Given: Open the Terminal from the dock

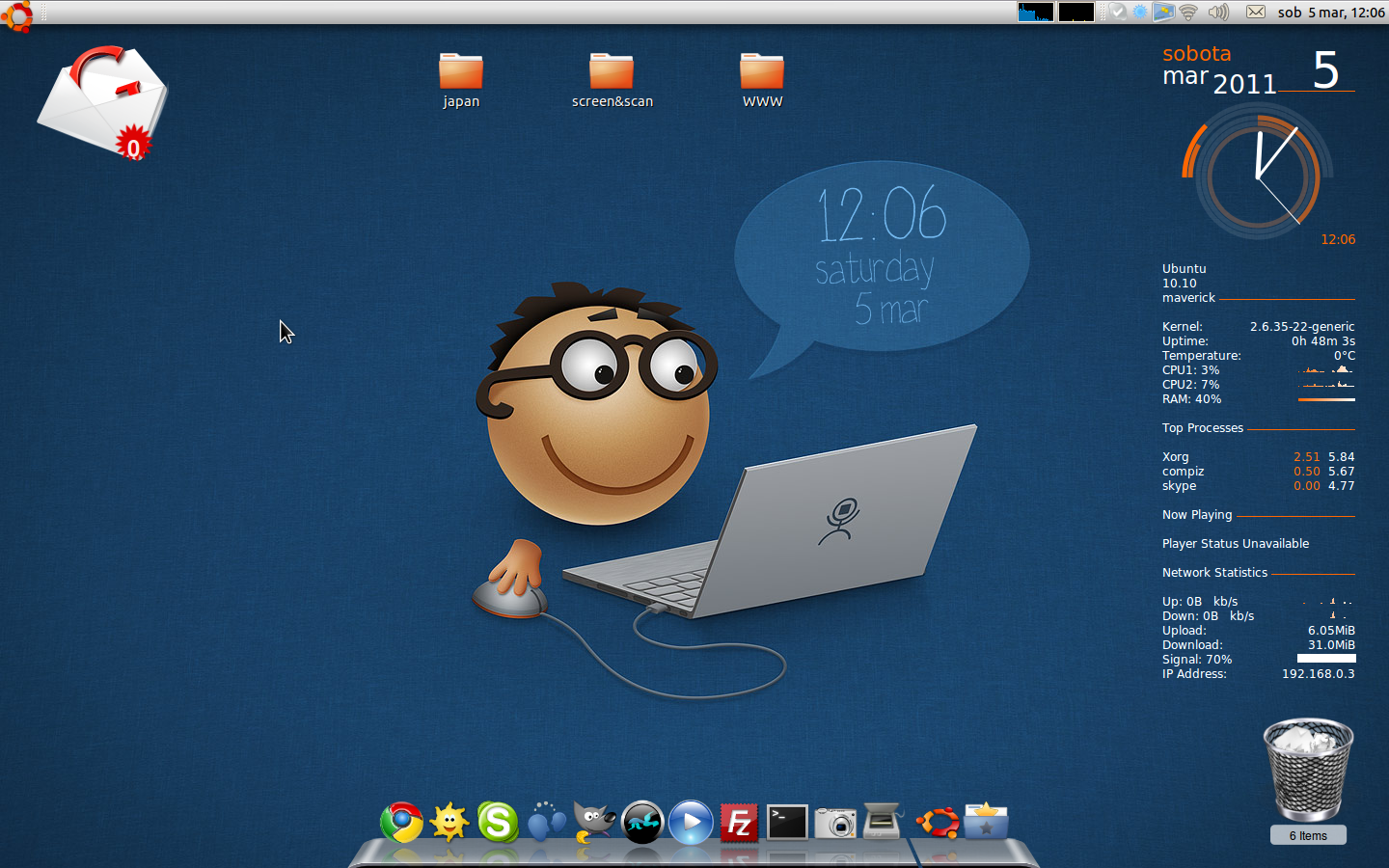Looking at the screenshot, I should [x=787, y=823].
